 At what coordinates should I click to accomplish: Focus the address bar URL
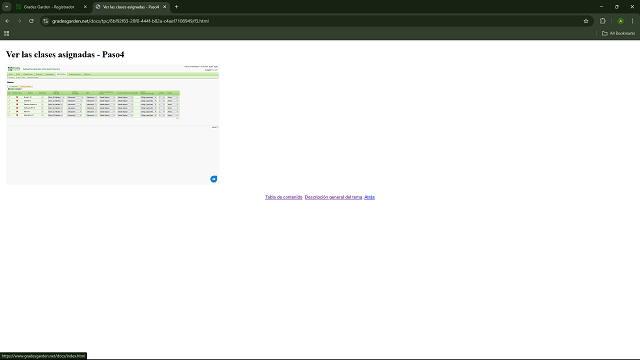tap(131, 21)
